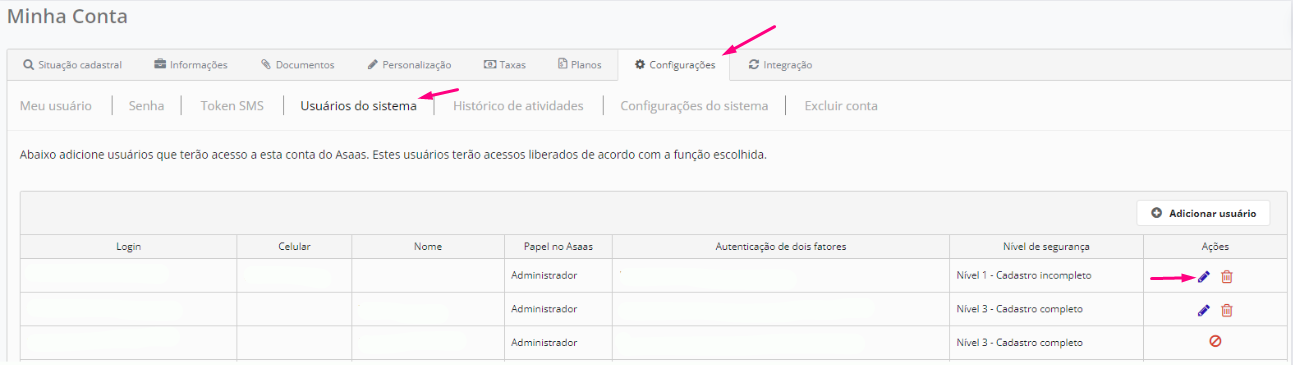The height and width of the screenshot is (365, 1293).
Task: View Histórico de atividades
Action: click(518, 105)
